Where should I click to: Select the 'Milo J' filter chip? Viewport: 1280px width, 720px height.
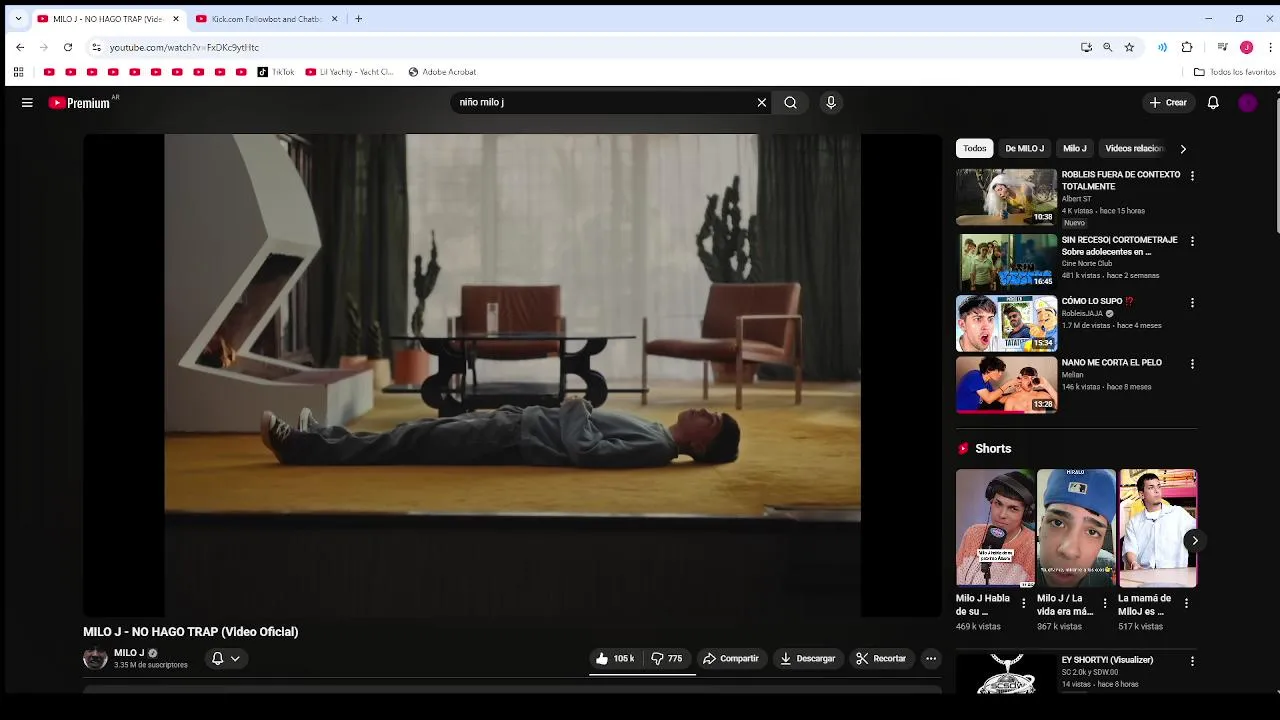1075,148
